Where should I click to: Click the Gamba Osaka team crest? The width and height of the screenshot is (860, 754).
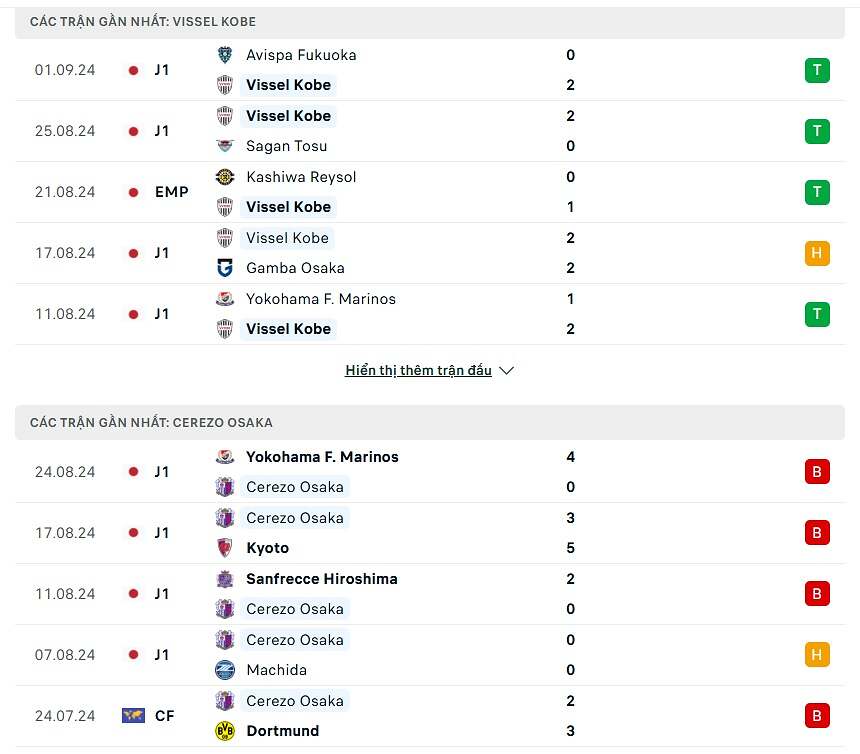225,268
